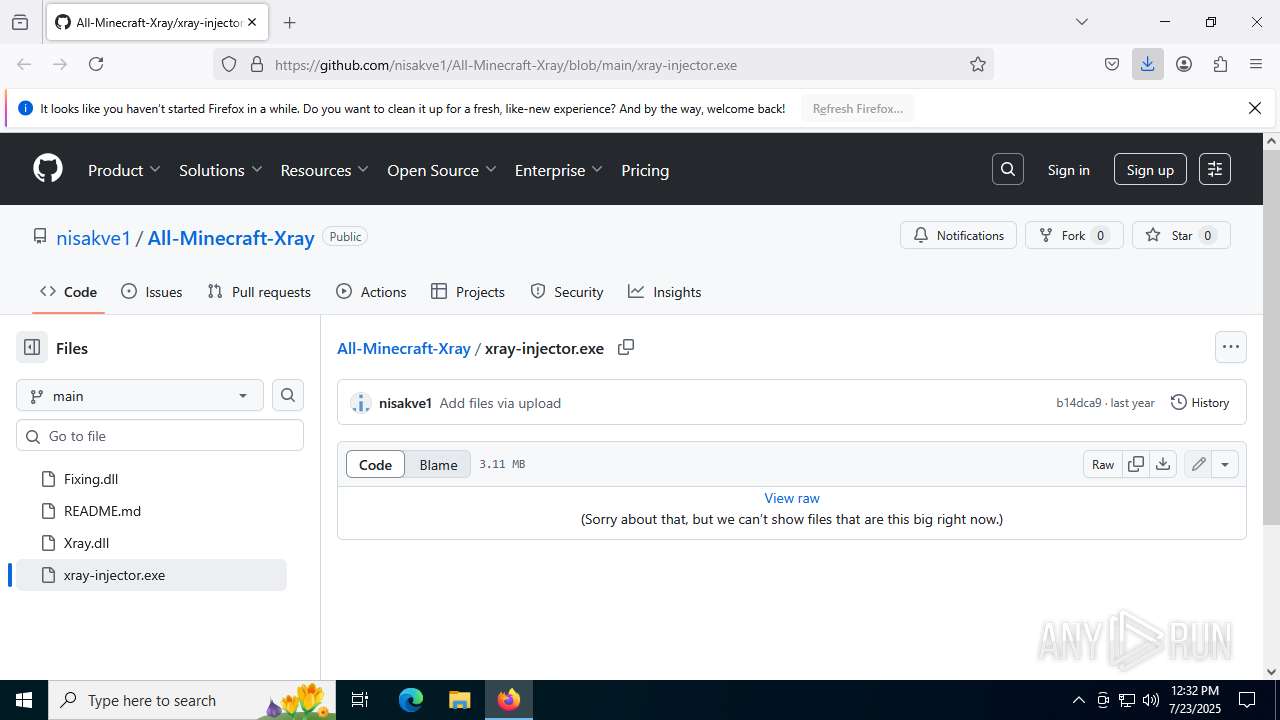Open the Projects tab
The height and width of the screenshot is (720, 1280).
(x=467, y=292)
